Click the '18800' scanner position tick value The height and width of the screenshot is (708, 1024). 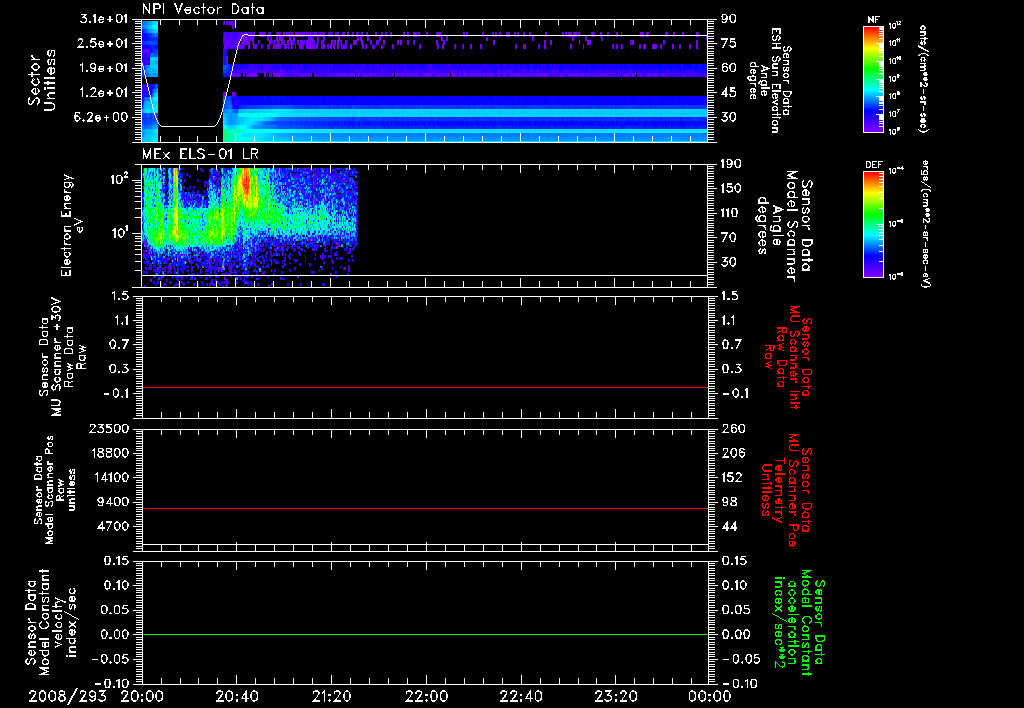(109, 453)
